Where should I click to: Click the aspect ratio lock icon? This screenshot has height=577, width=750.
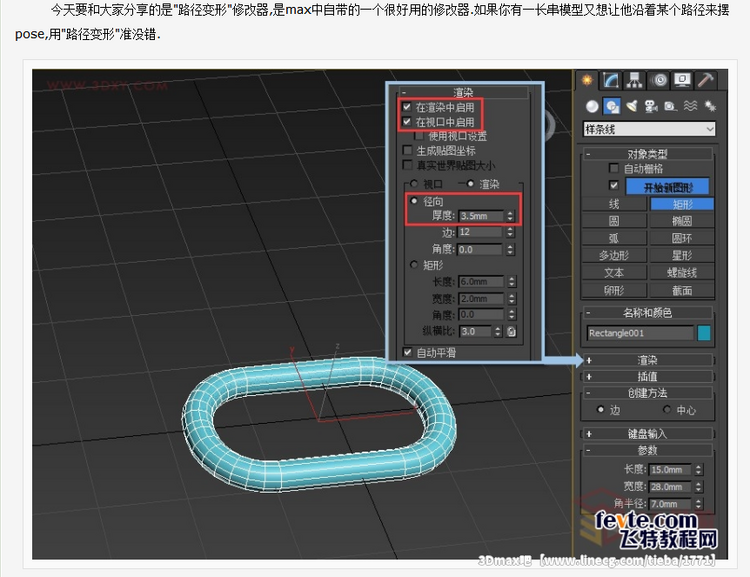point(511,332)
